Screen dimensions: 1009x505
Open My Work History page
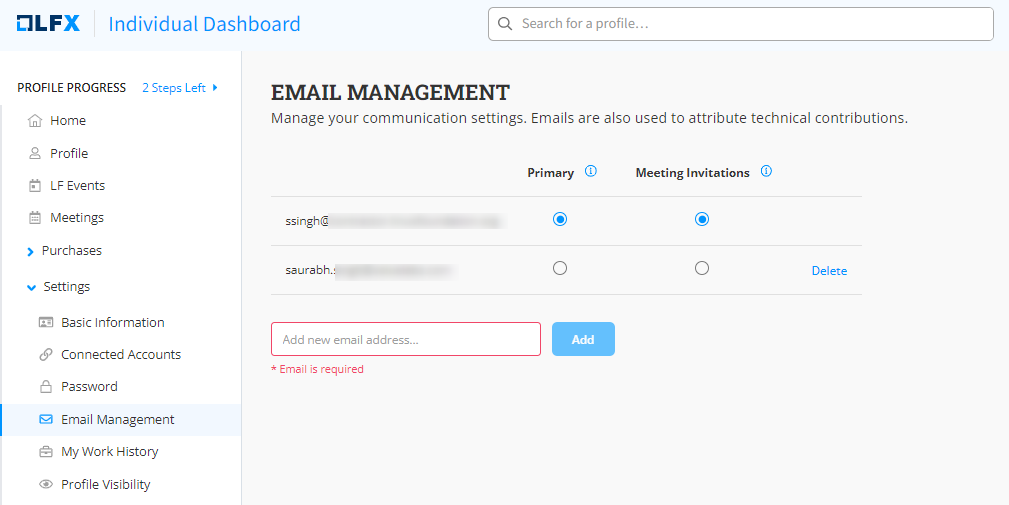109,452
